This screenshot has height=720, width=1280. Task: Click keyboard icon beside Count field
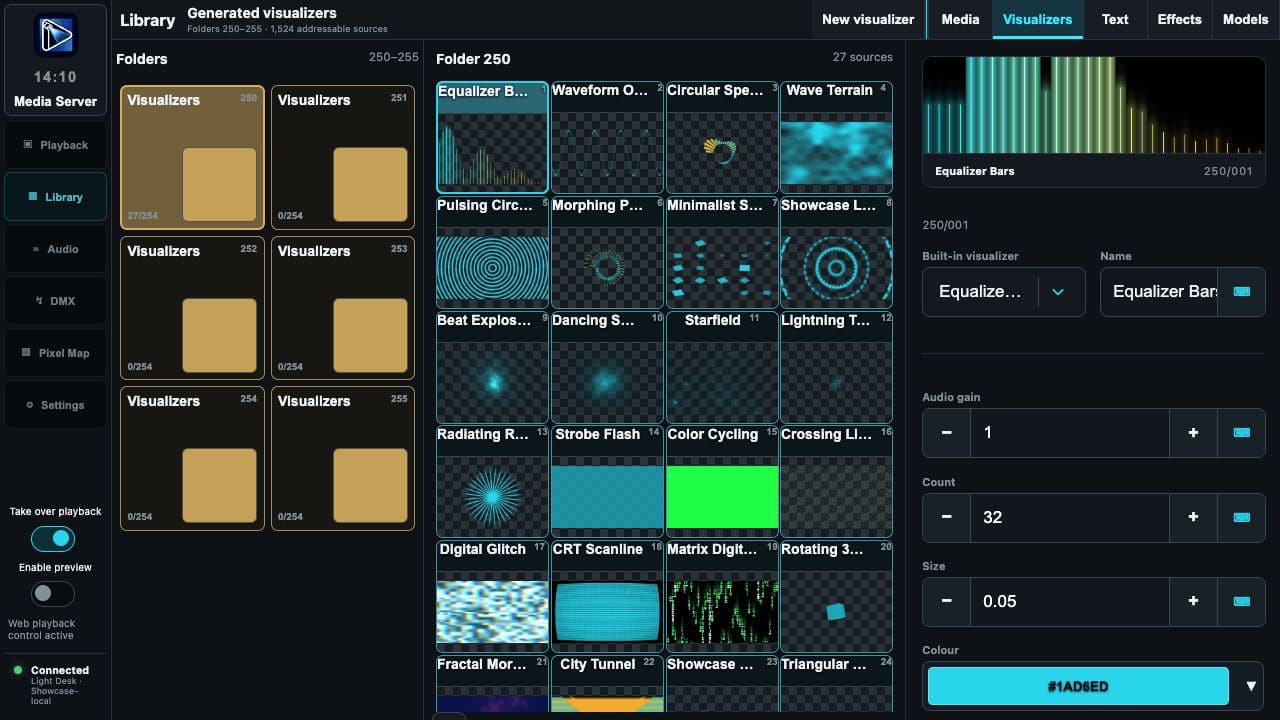click(1241, 517)
